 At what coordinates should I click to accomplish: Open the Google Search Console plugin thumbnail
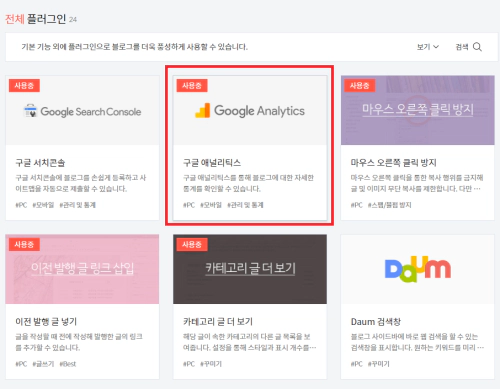pyautogui.click(x=82, y=110)
